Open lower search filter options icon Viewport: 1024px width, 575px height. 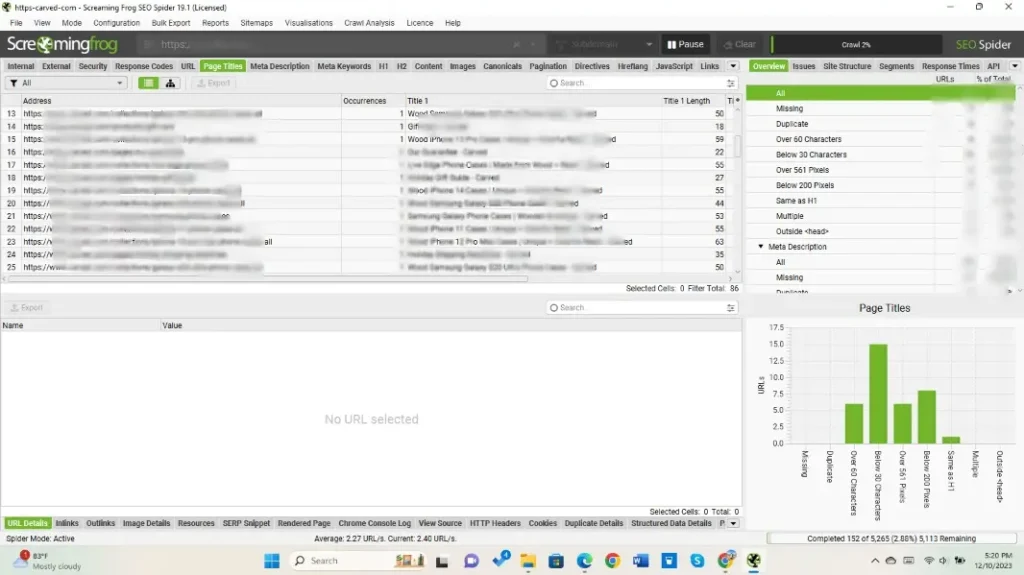click(731, 308)
